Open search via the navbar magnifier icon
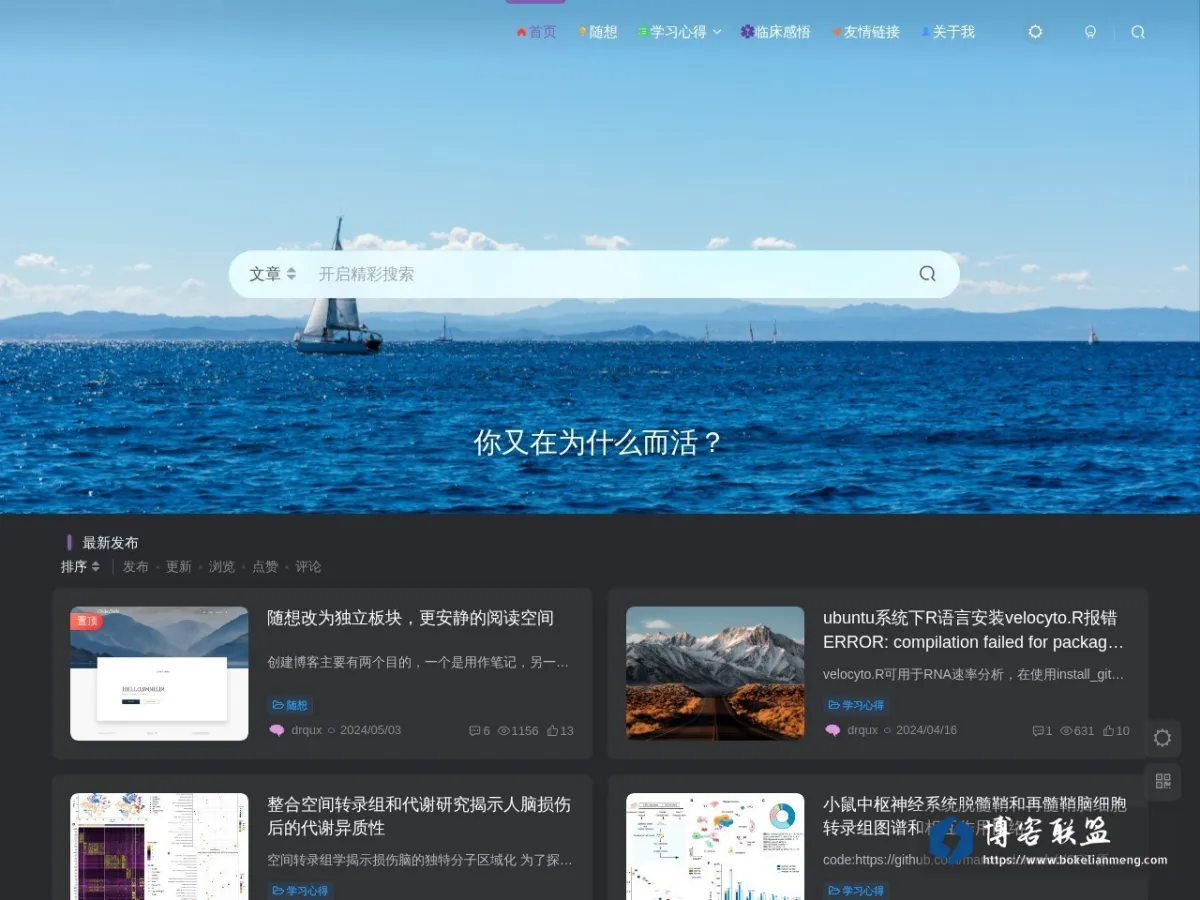Image resolution: width=1200 pixels, height=900 pixels. point(1138,32)
